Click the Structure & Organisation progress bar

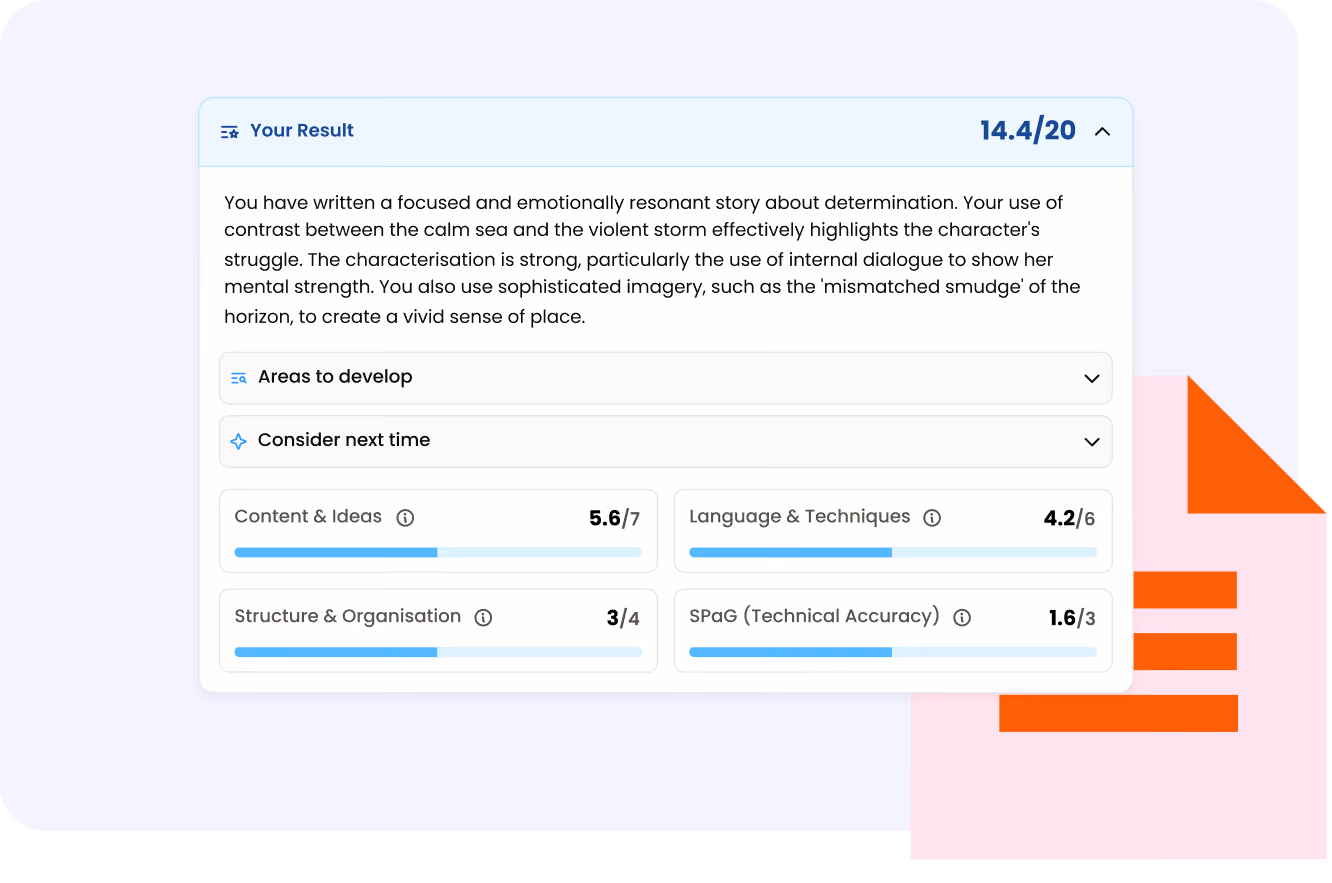pyautogui.click(x=438, y=652)
